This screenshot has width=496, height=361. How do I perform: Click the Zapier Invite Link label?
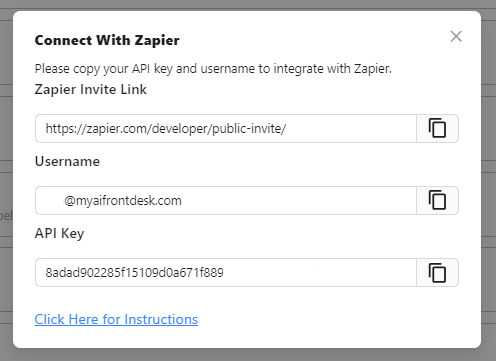pos(91,89)
